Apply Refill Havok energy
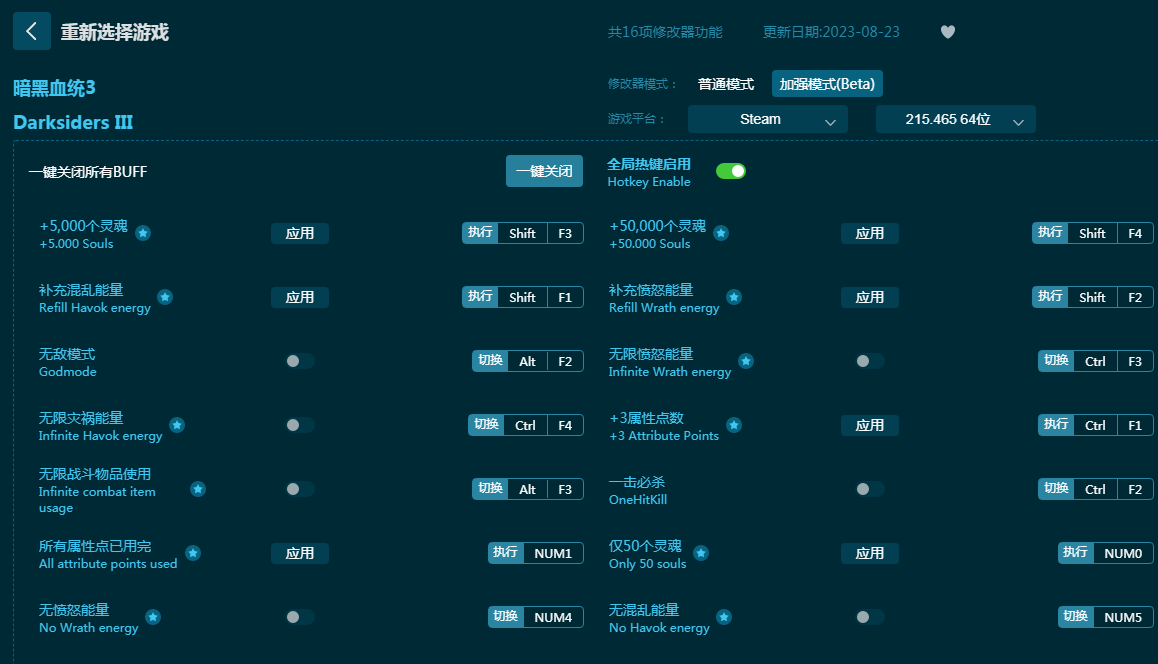This screenshot has width=1158, height=664. click(x=300, y=297)
